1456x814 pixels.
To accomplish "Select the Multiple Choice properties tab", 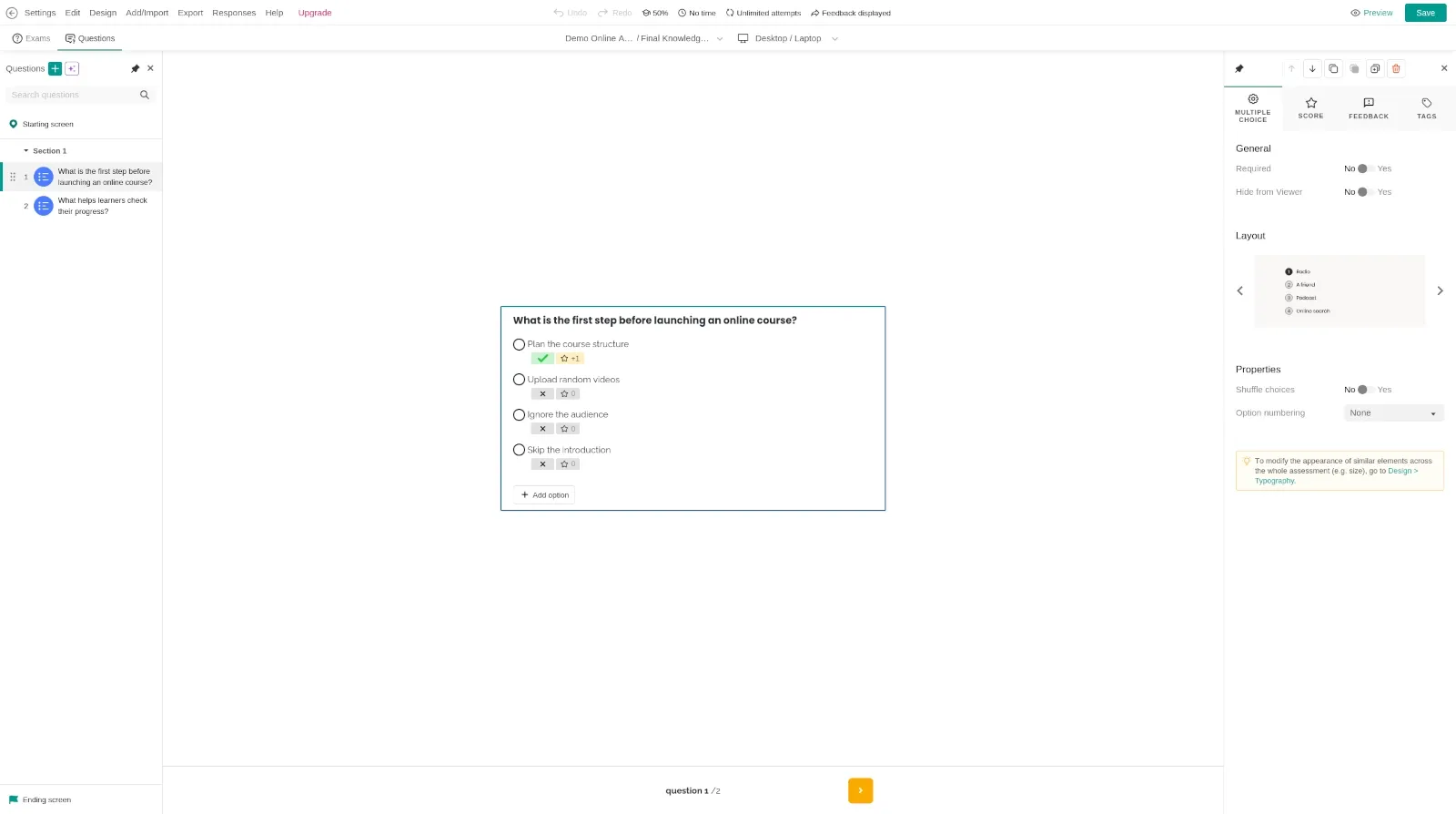I will (1253, 108).
